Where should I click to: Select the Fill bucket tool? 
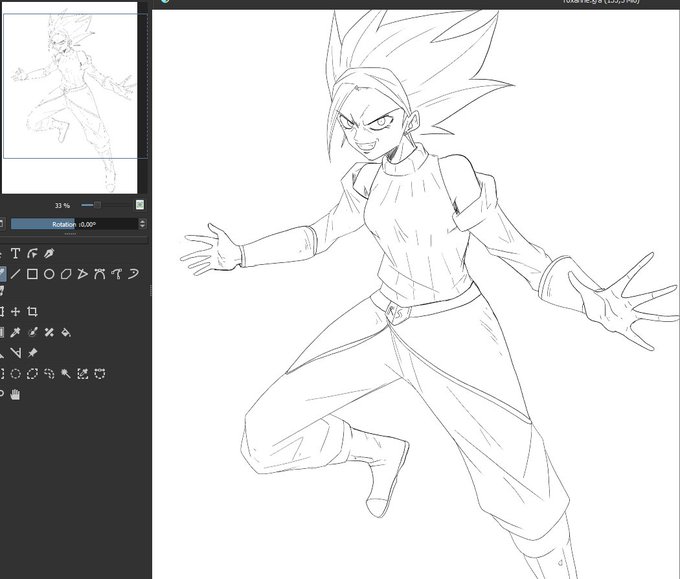click(x=66, y=333)
